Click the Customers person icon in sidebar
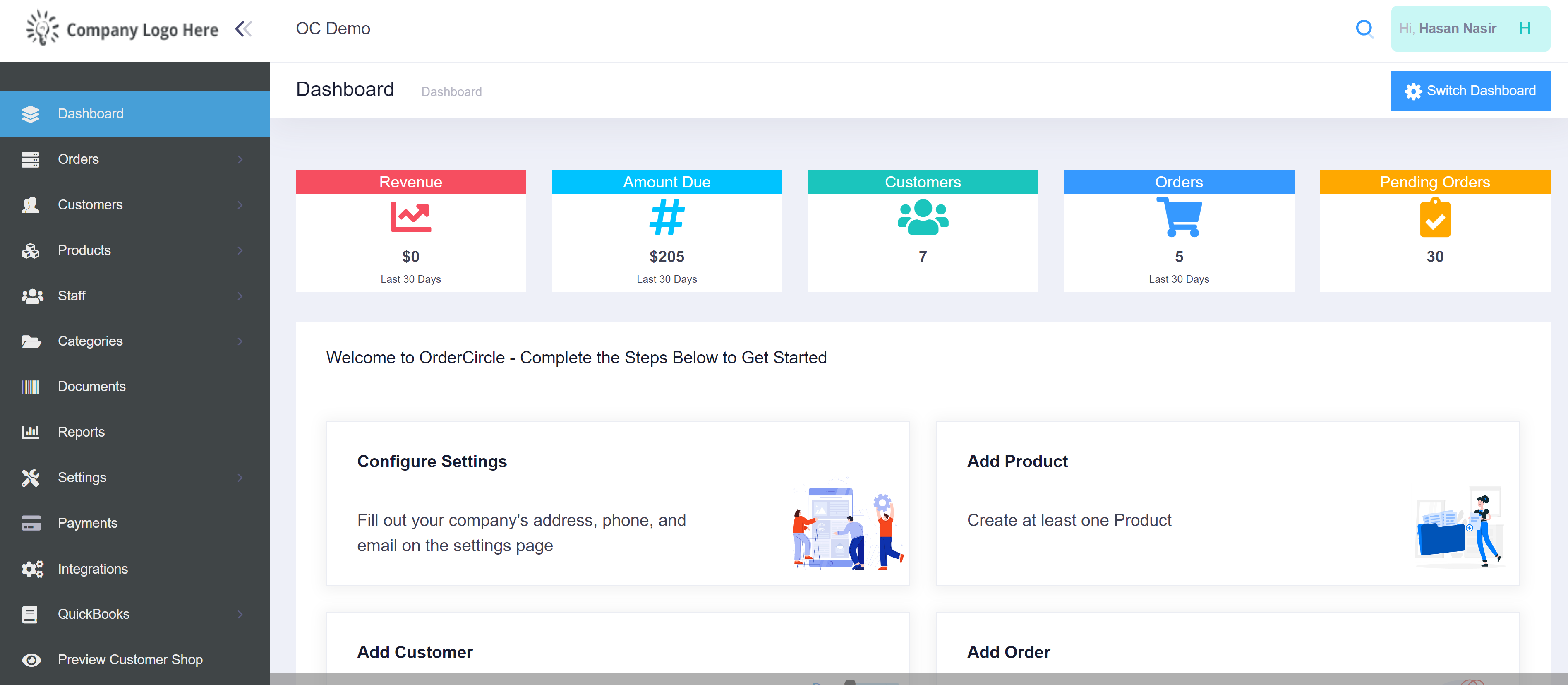Viewport: 1568px width, 685px height. point(31,205)
